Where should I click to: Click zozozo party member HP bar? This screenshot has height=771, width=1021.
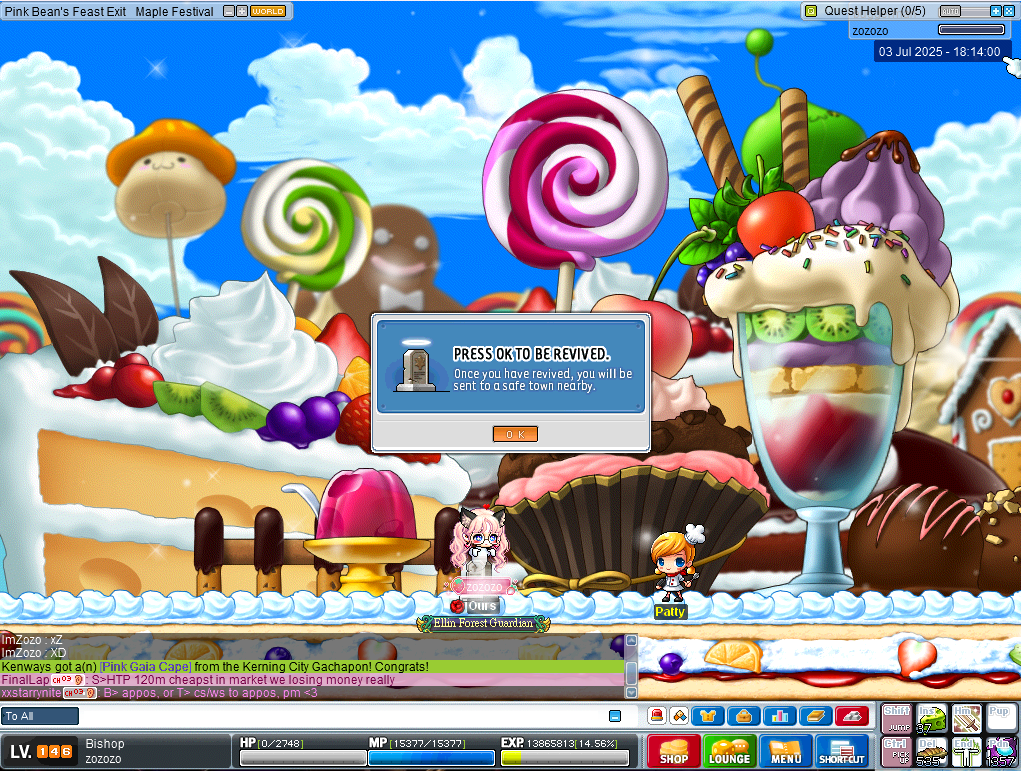click(971, 29)
